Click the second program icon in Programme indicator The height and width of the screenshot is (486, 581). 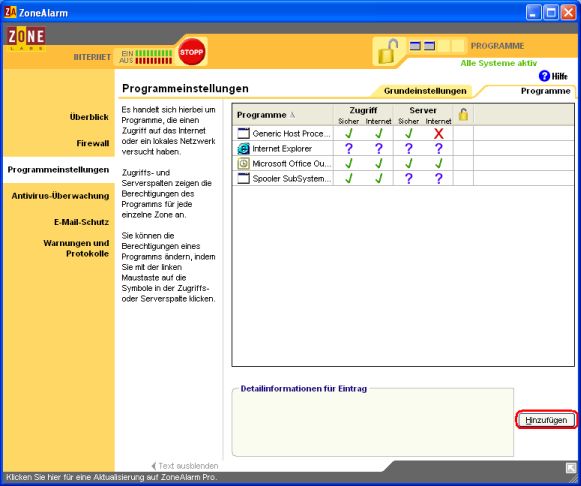[x=429, y=46]
